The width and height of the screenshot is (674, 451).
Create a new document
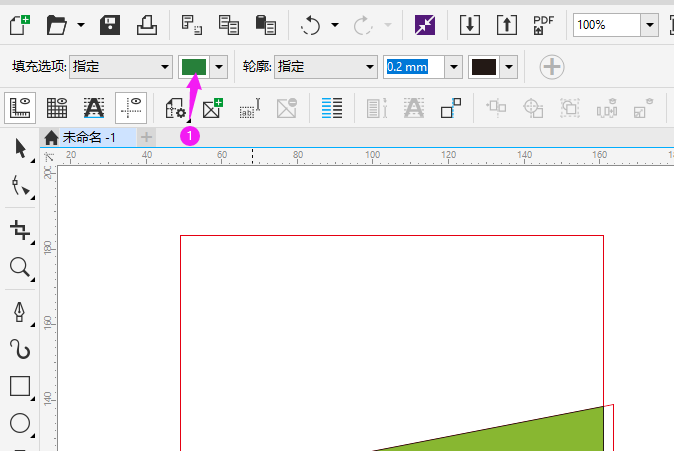pyautogui.click(x=20, y=25)
